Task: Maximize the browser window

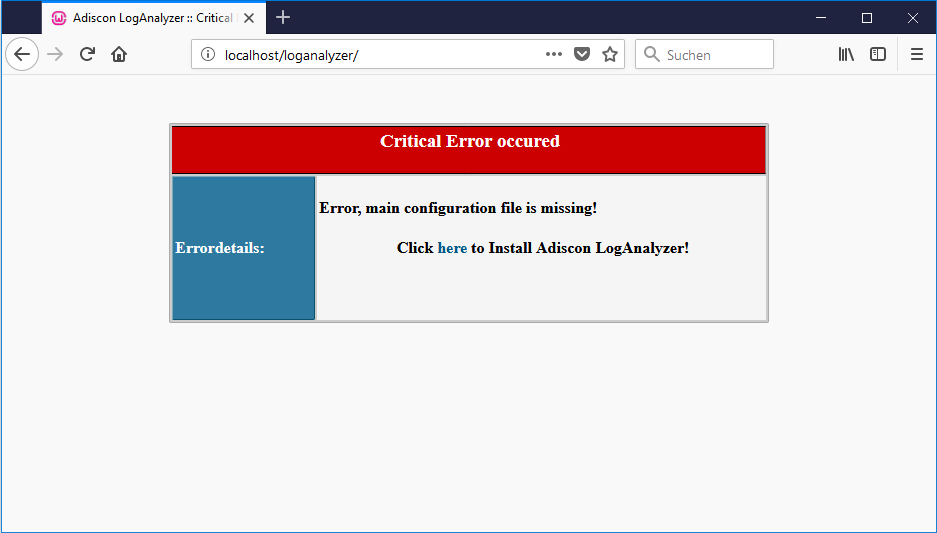Action: click(867, 18)
